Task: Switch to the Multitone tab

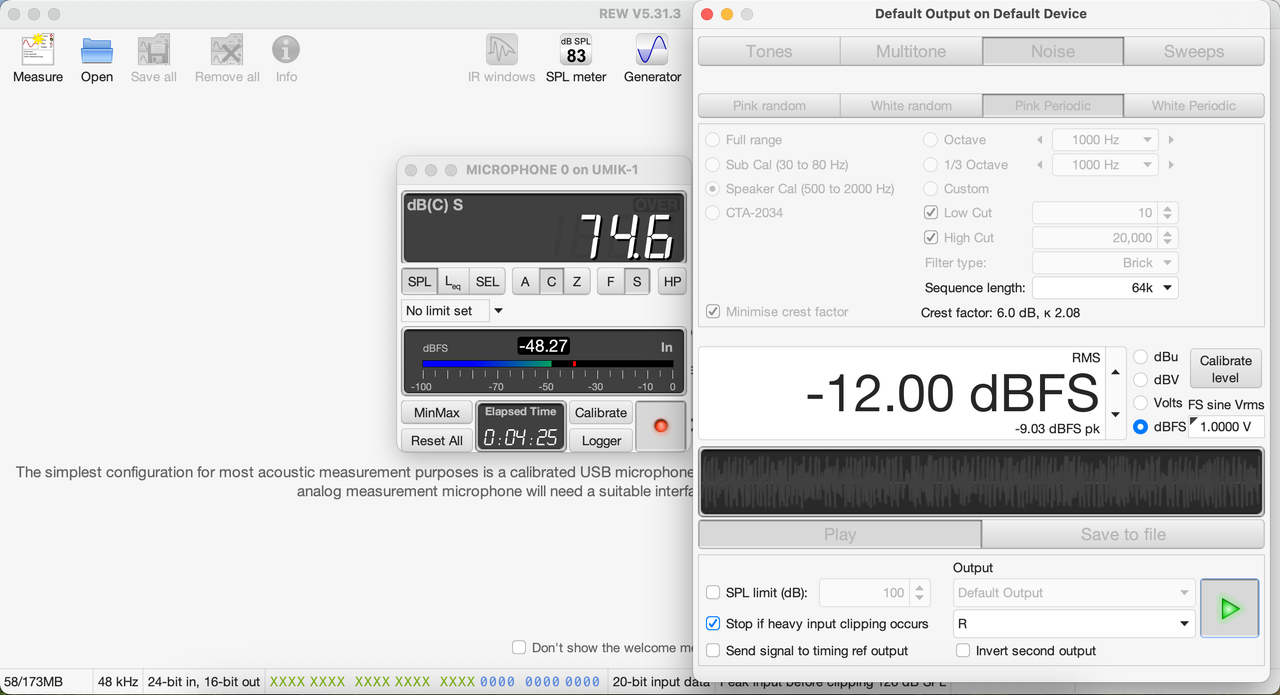Action: click(911, 52)
